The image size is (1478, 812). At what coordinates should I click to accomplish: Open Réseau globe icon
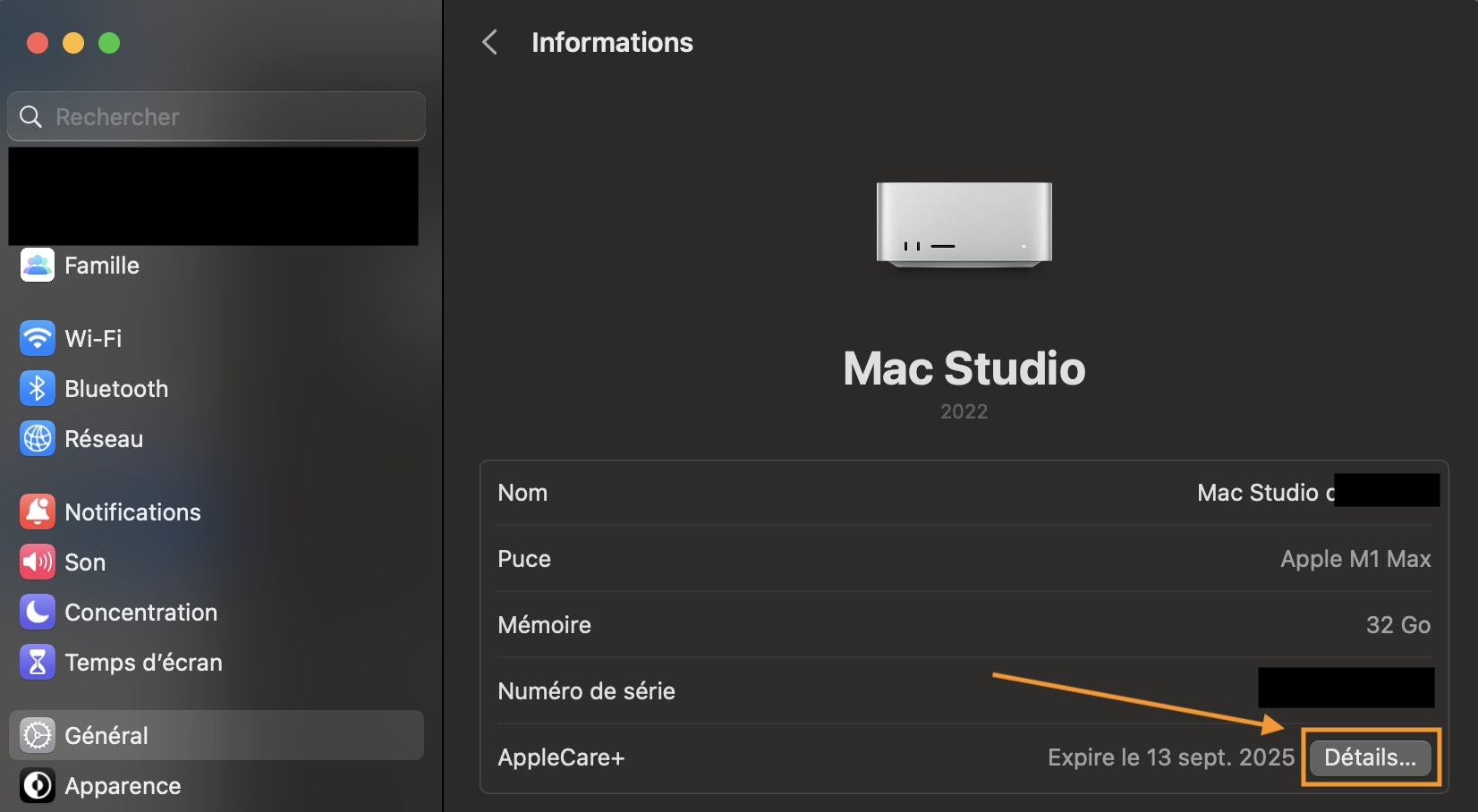tap(38, 439)
